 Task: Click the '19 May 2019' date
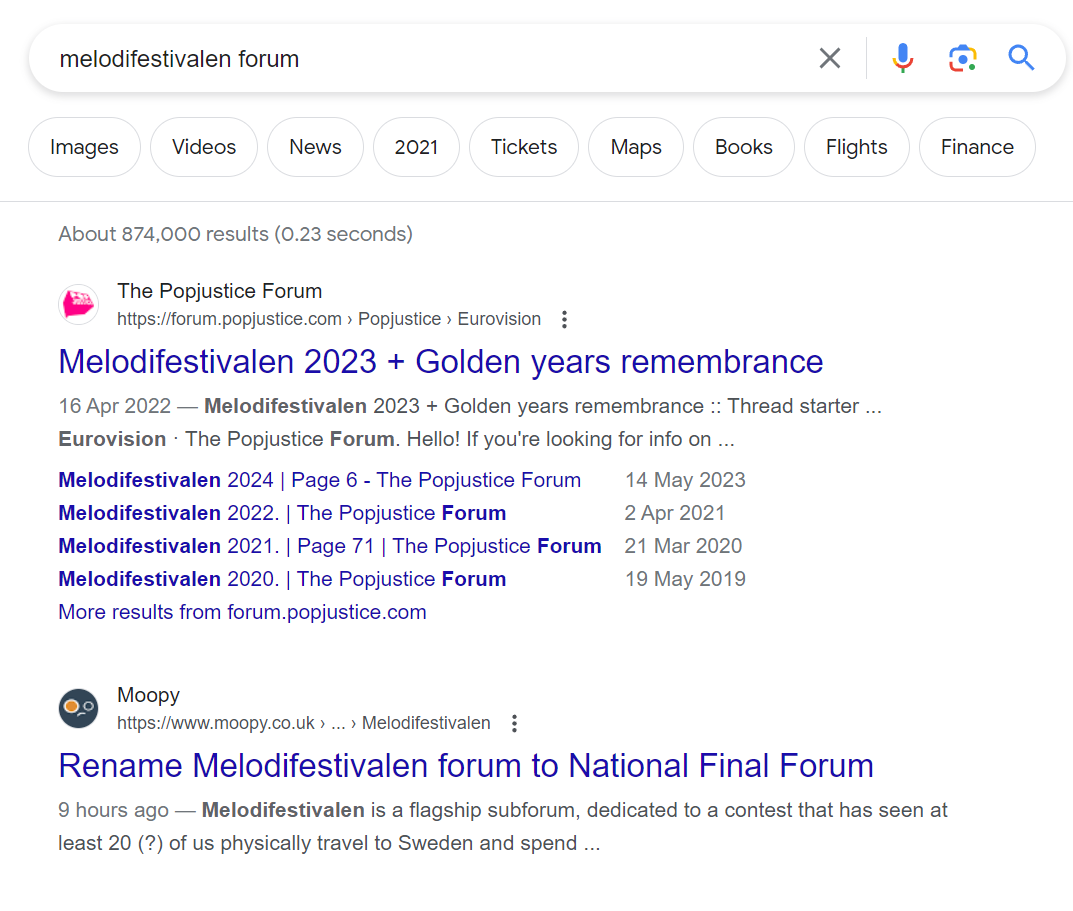(685, 579)
